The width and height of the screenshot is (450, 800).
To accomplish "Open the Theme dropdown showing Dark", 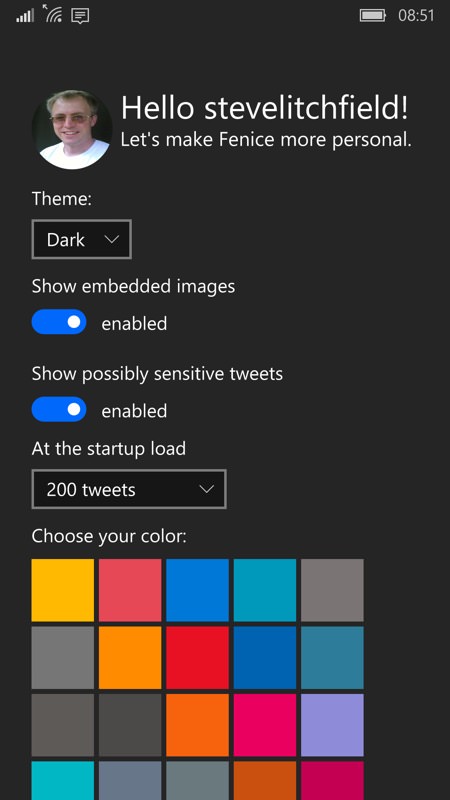I will [x=82, y=239].
